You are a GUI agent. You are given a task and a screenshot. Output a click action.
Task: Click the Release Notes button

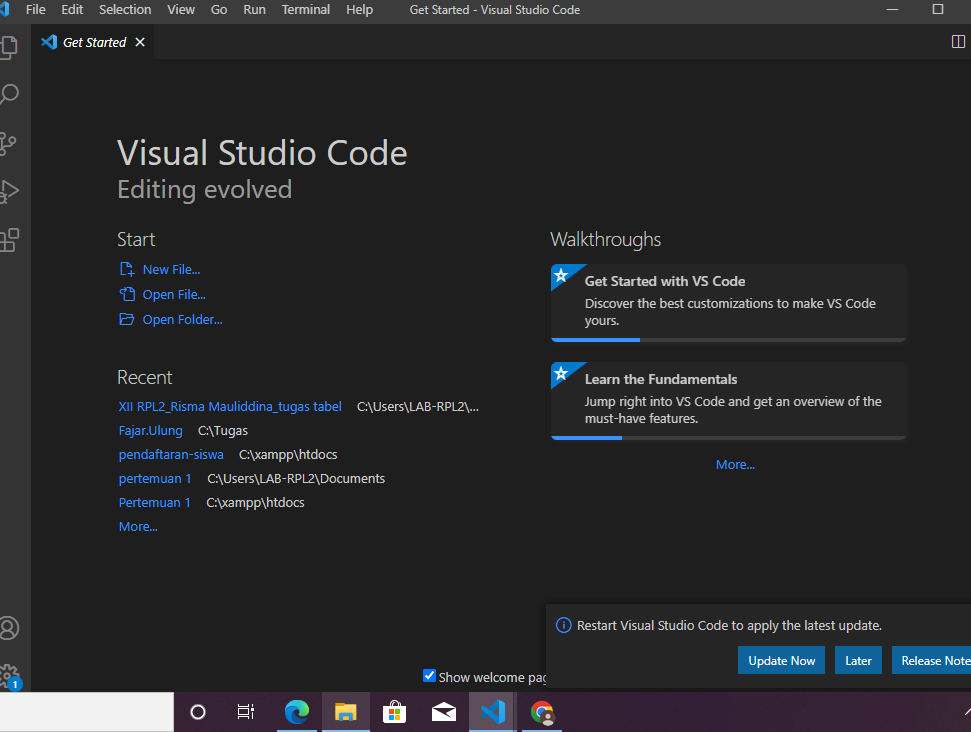pos(931,660)
